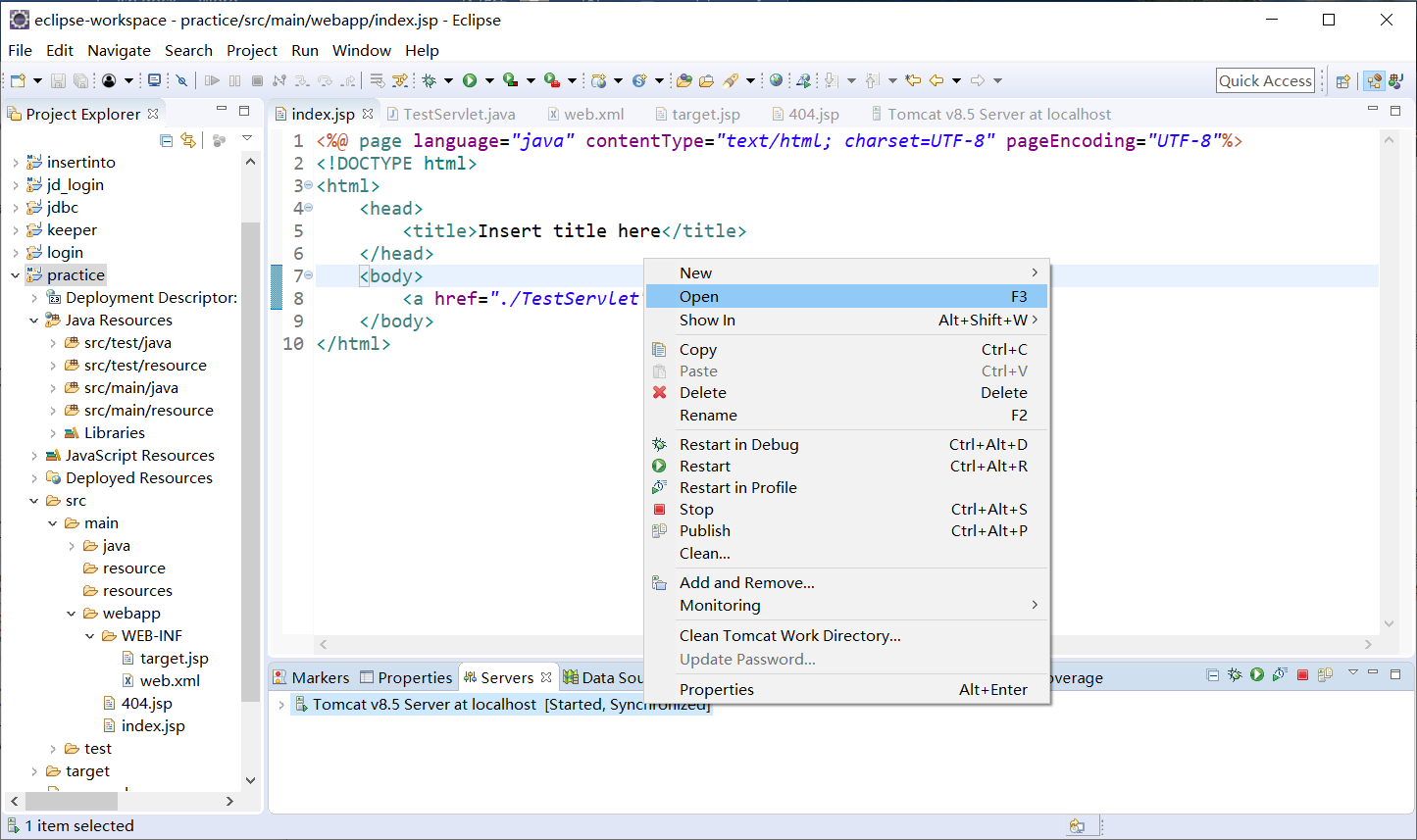Open the Run button dropdown arrow
1417x840 pixels.
click(488, 80)
